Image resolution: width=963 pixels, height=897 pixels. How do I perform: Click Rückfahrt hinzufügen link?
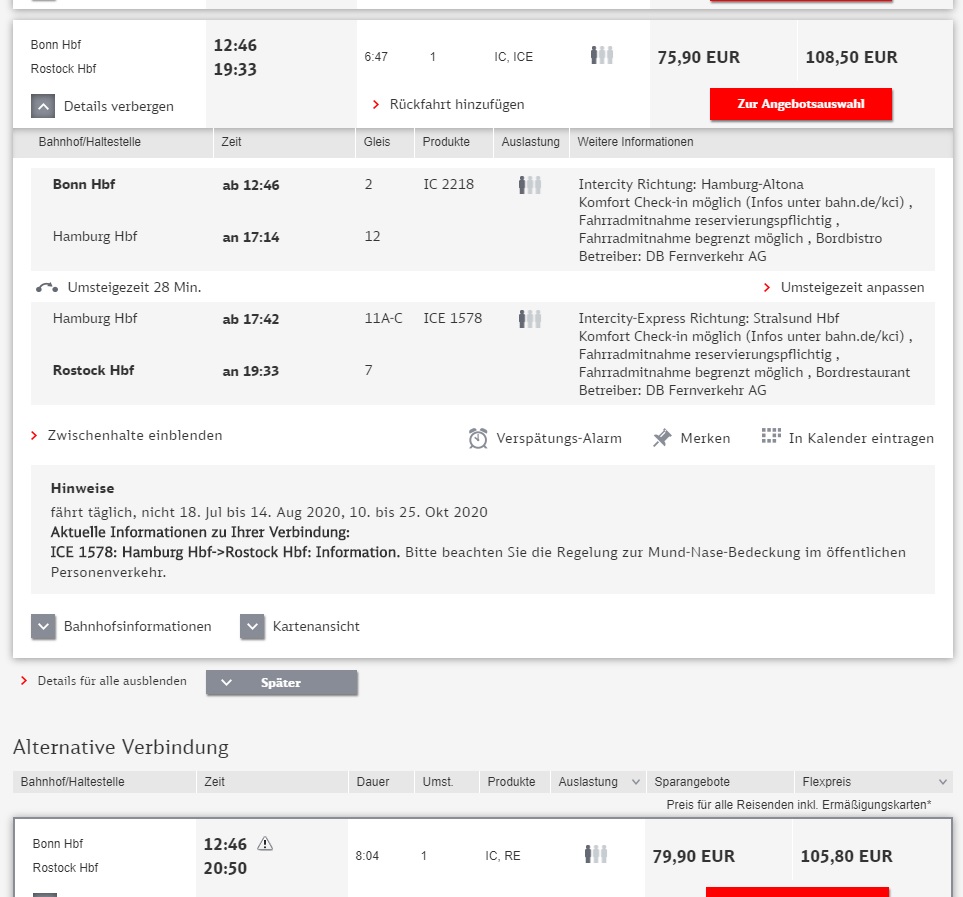click(456, 105)
